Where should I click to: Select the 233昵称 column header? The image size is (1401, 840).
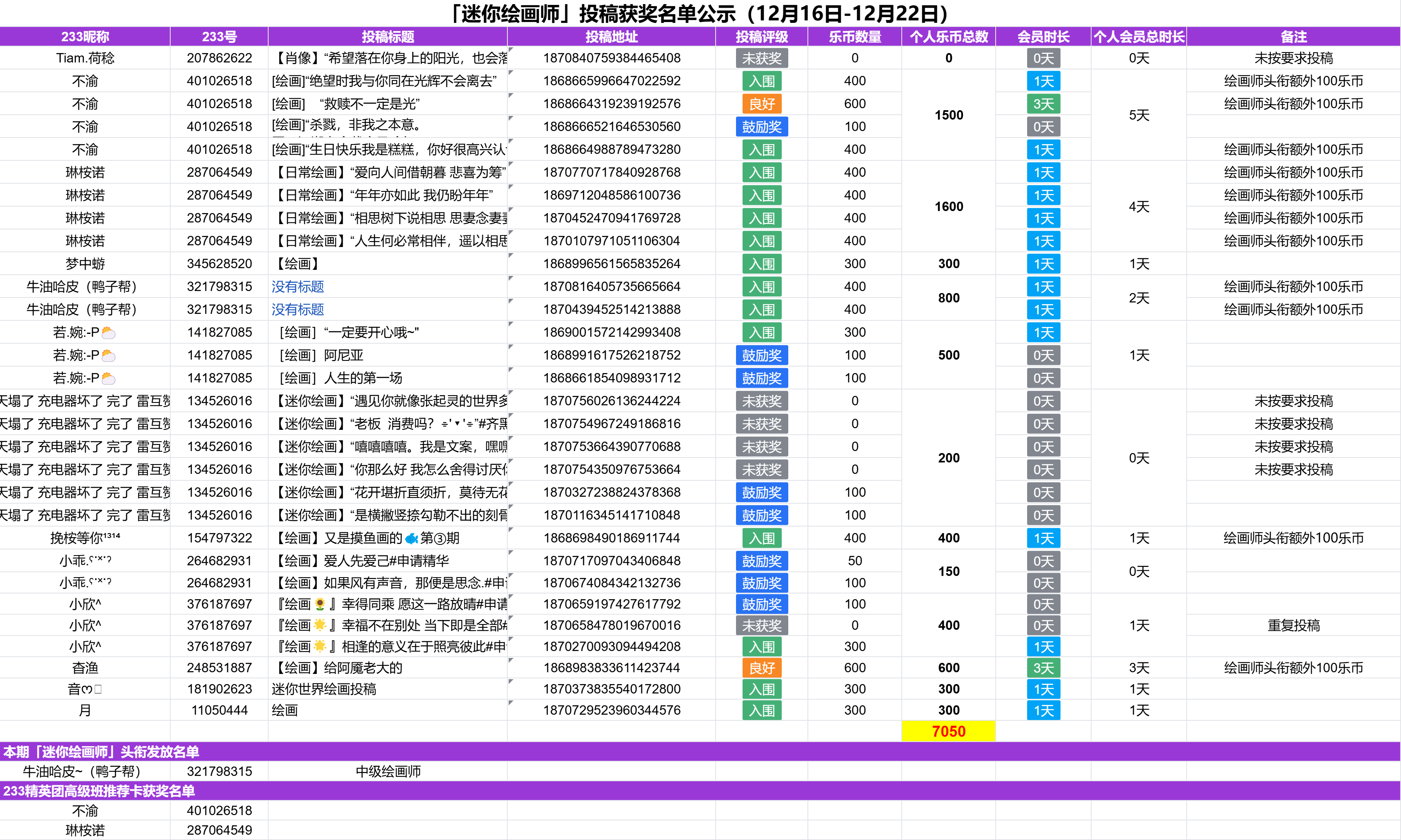coord(85,37)
